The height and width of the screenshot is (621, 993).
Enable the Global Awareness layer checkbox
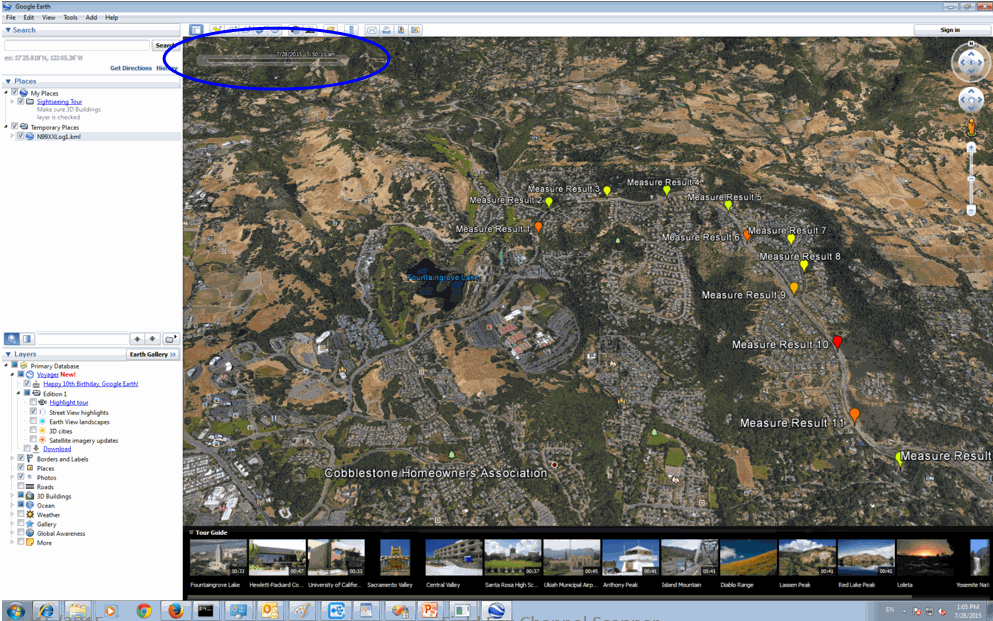point(21,533)
